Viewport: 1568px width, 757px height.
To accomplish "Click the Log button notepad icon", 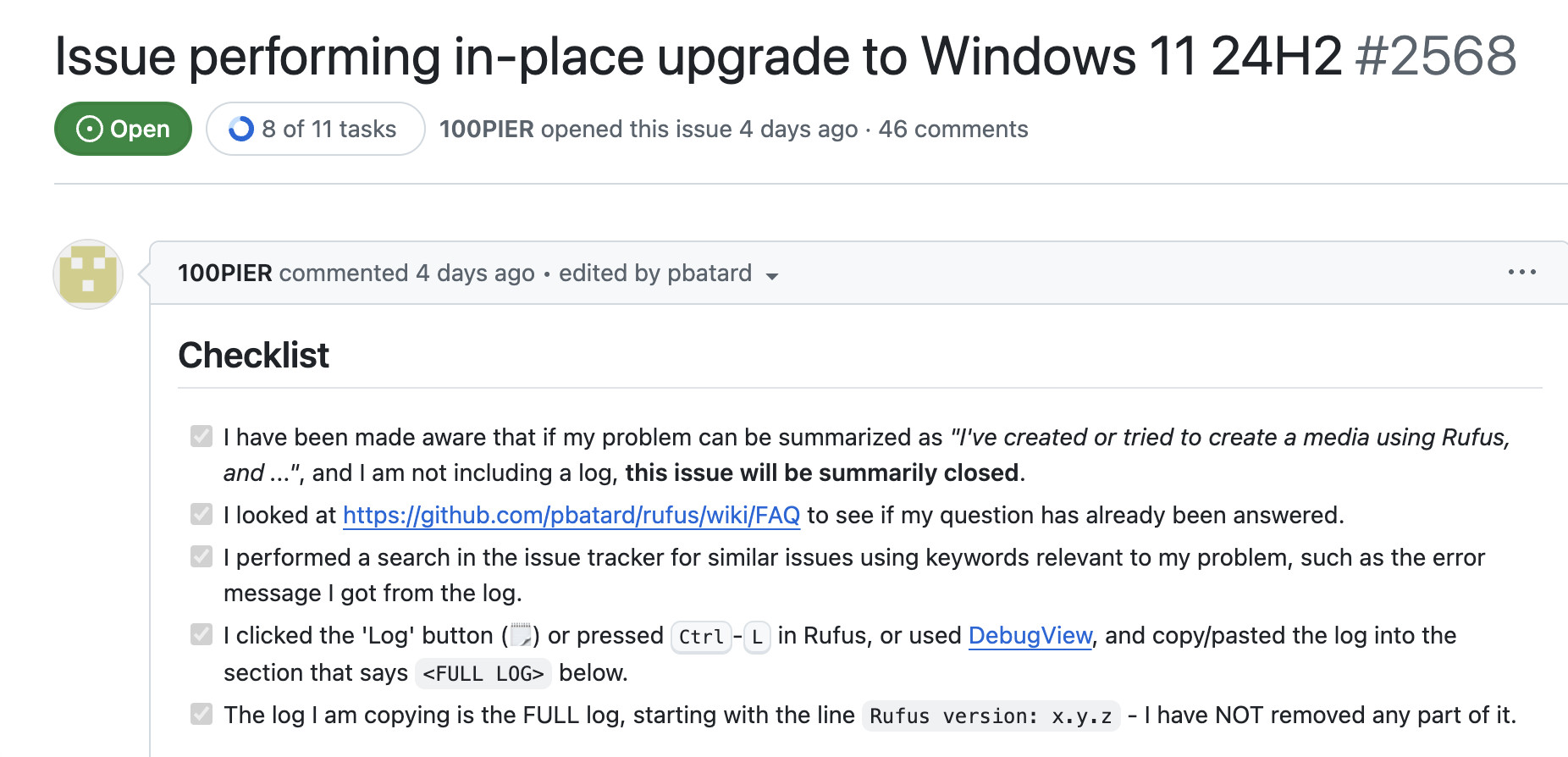I will pyautogui.click(x=521, y=635).
